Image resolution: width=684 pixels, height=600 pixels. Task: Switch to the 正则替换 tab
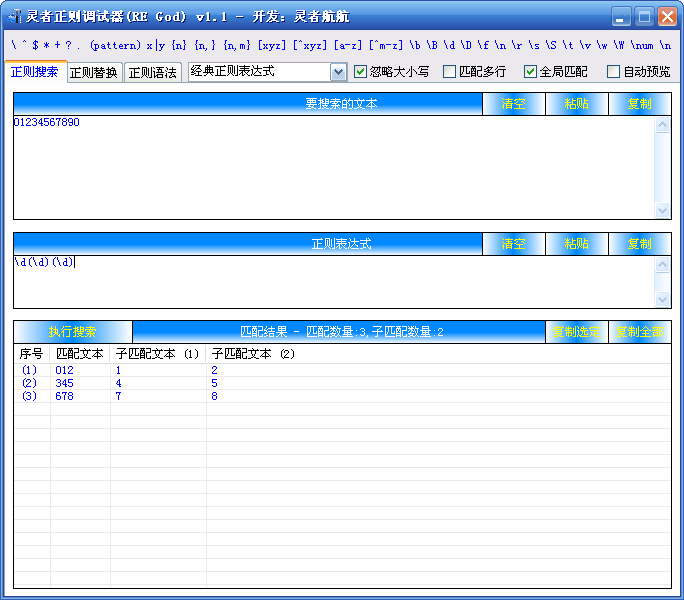click(94, 72)
